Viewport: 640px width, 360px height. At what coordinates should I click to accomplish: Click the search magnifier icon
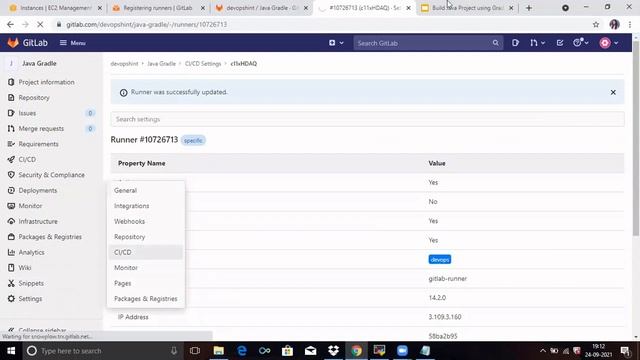pyautogui.click(x=496, y=43)
